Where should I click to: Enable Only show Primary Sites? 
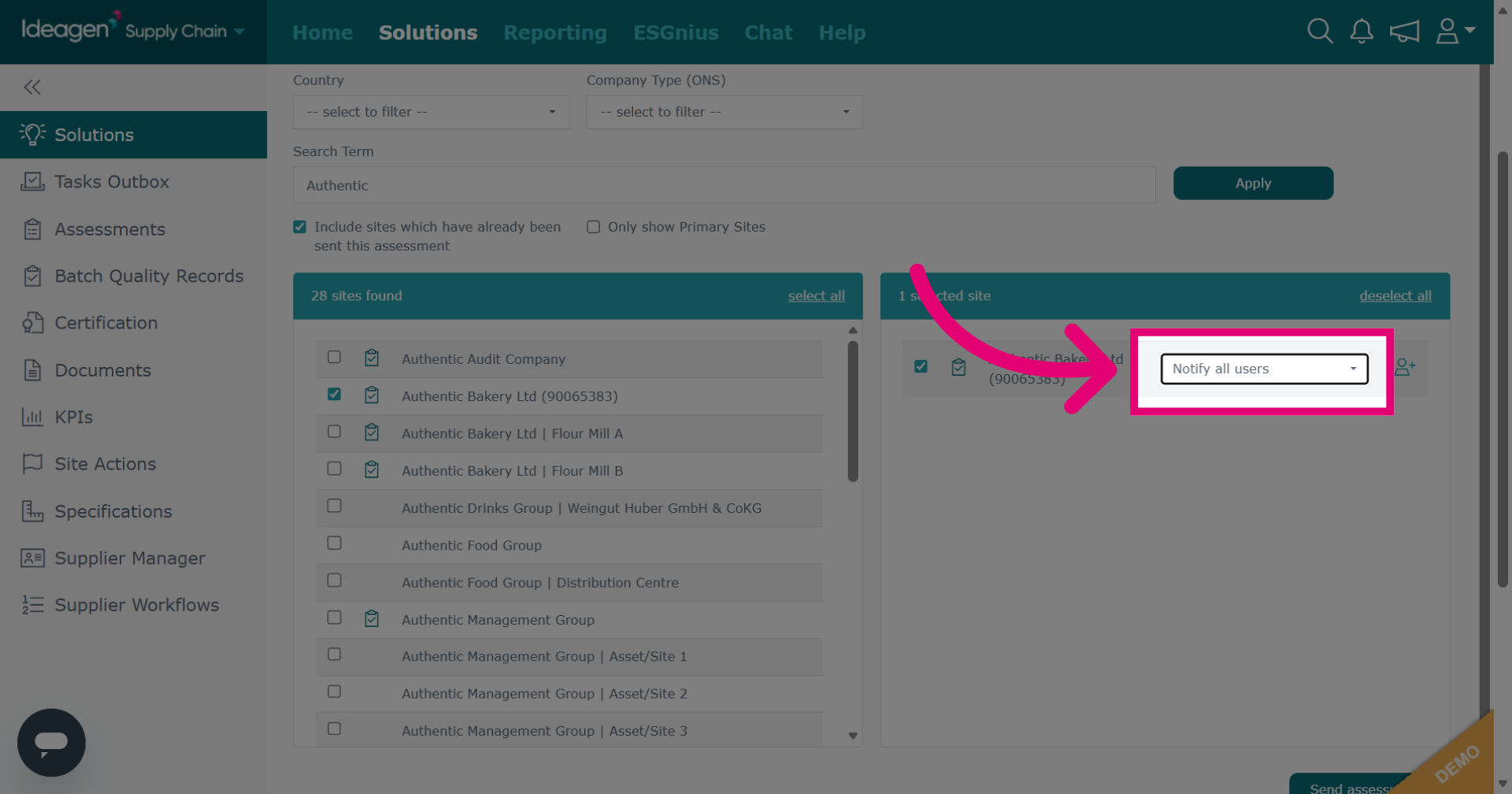(593, 227)
